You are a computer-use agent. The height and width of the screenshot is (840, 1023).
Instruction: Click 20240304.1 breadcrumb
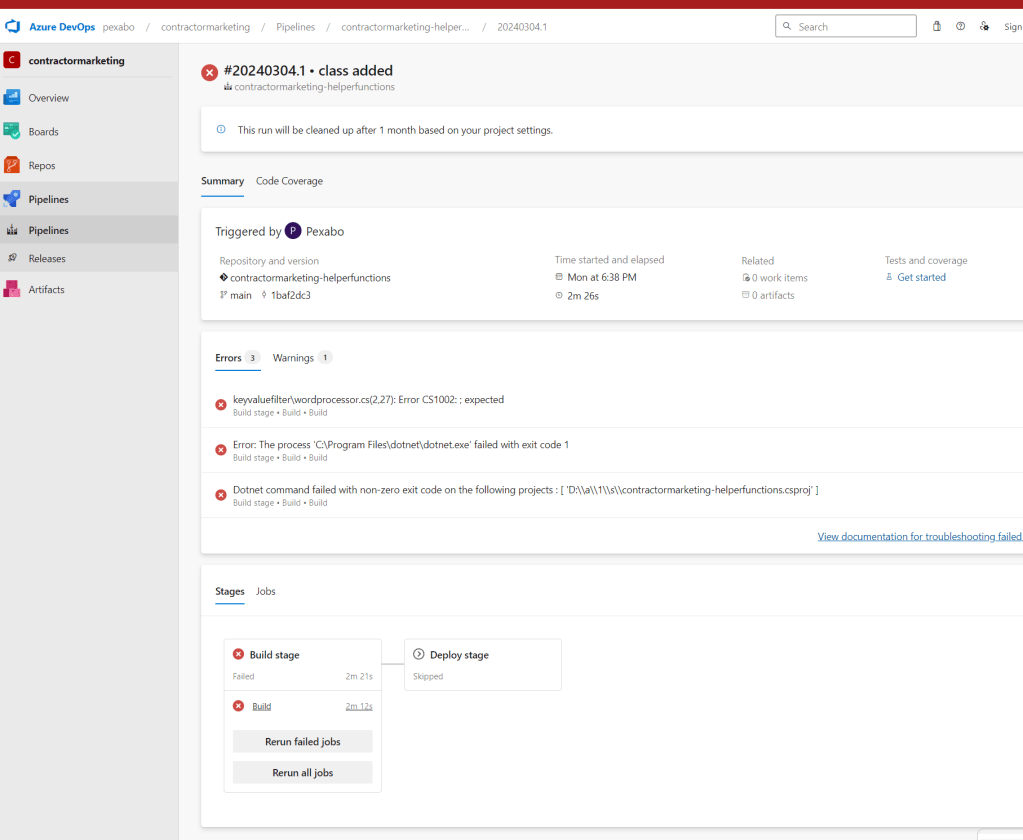click(x=522, y=27)
